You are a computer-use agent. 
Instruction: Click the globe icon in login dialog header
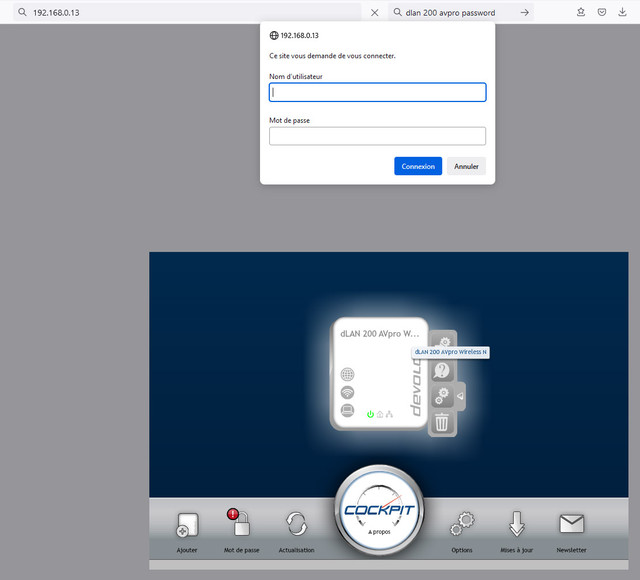click(274, 36)
